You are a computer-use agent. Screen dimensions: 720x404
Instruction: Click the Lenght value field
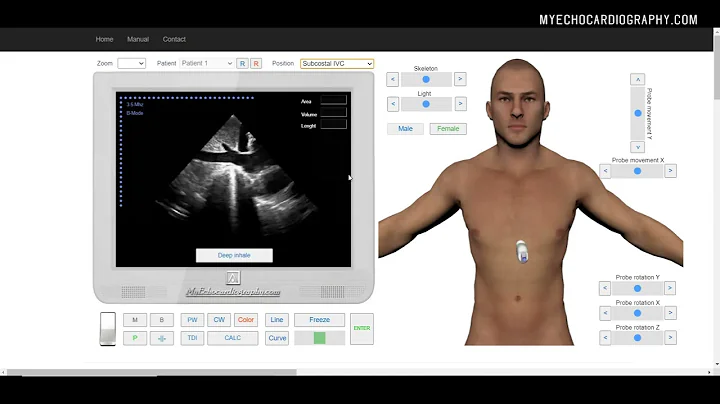tap(334, 124)
